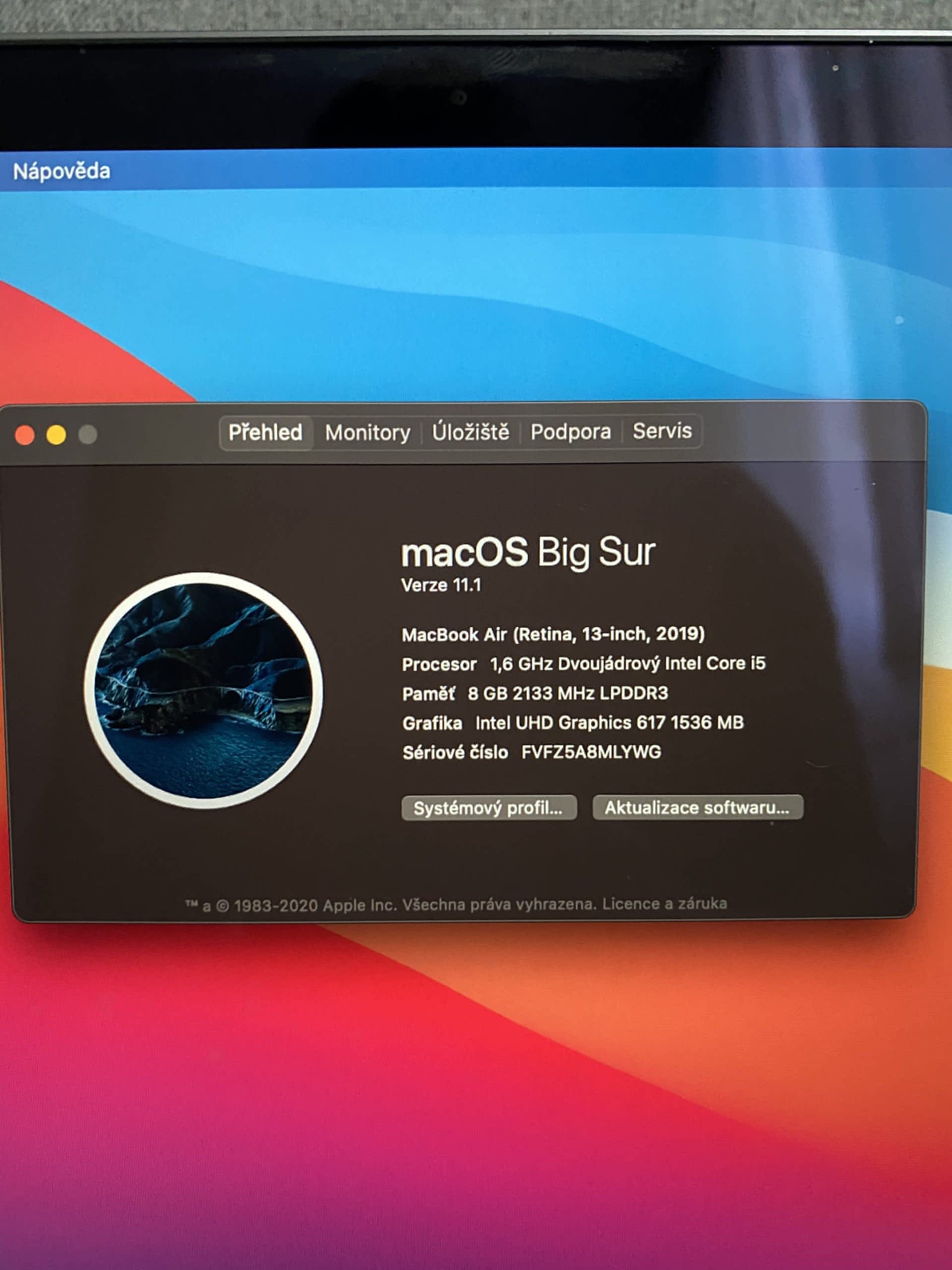Open the Úložiště tab
Image resolution: width=952 pixels, height=1270 pixels.
[470, 432]
